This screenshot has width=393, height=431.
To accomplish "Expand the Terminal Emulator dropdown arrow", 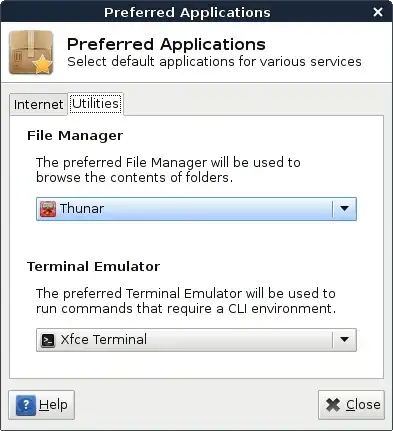I will pyautogui.click(x=344, y=340).
